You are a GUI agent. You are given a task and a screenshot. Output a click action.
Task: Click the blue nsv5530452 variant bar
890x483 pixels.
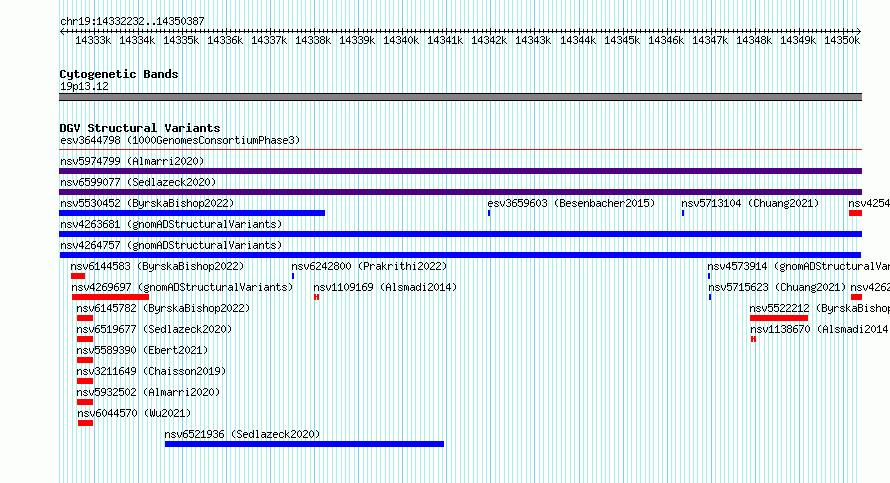click(x=192, y=213)
